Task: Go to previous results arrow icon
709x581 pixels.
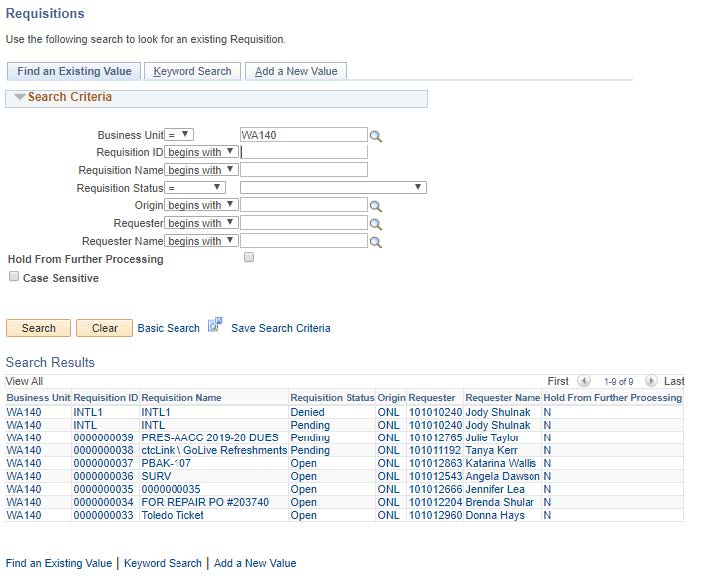Action: point(584,381)
